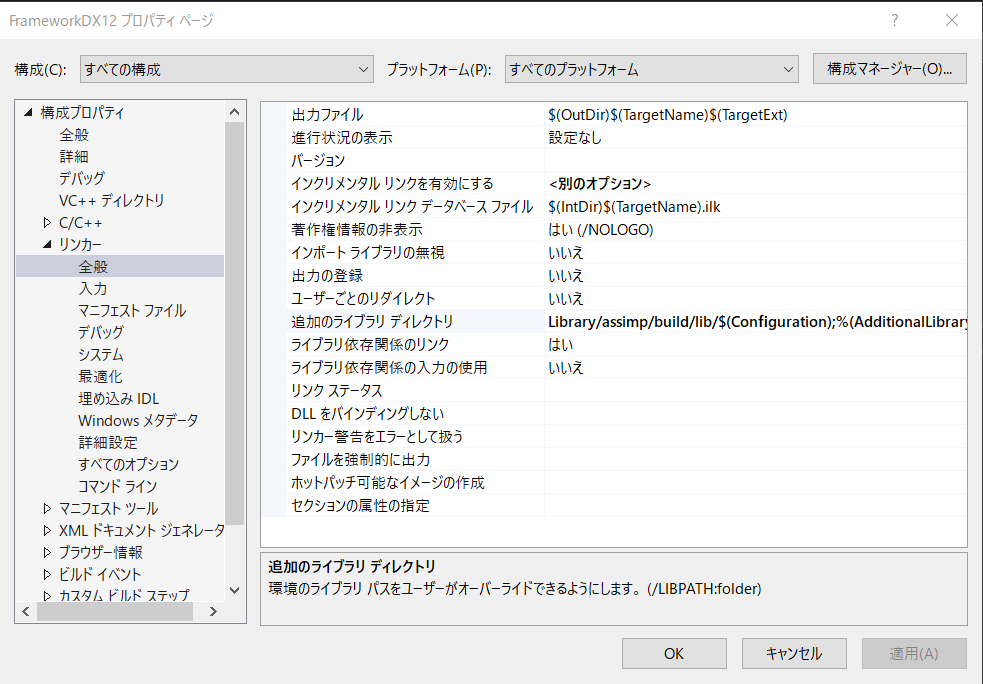This screenshot has height=684, width=983.
Task: Click the はい (/NOLOGO) value
Action: point(601,229)
